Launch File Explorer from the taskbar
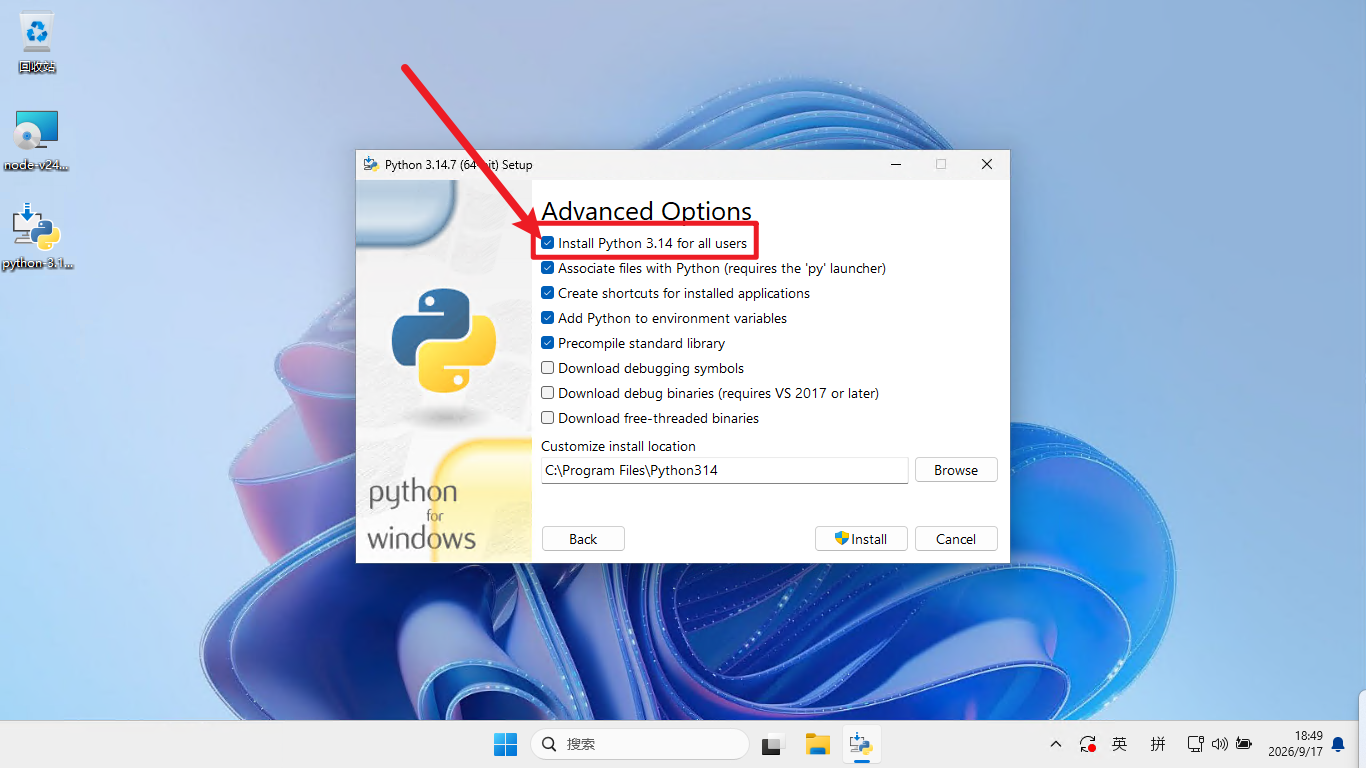This screenshot has width=1366, height=768. pyautogui.click(x=818, y=744)
